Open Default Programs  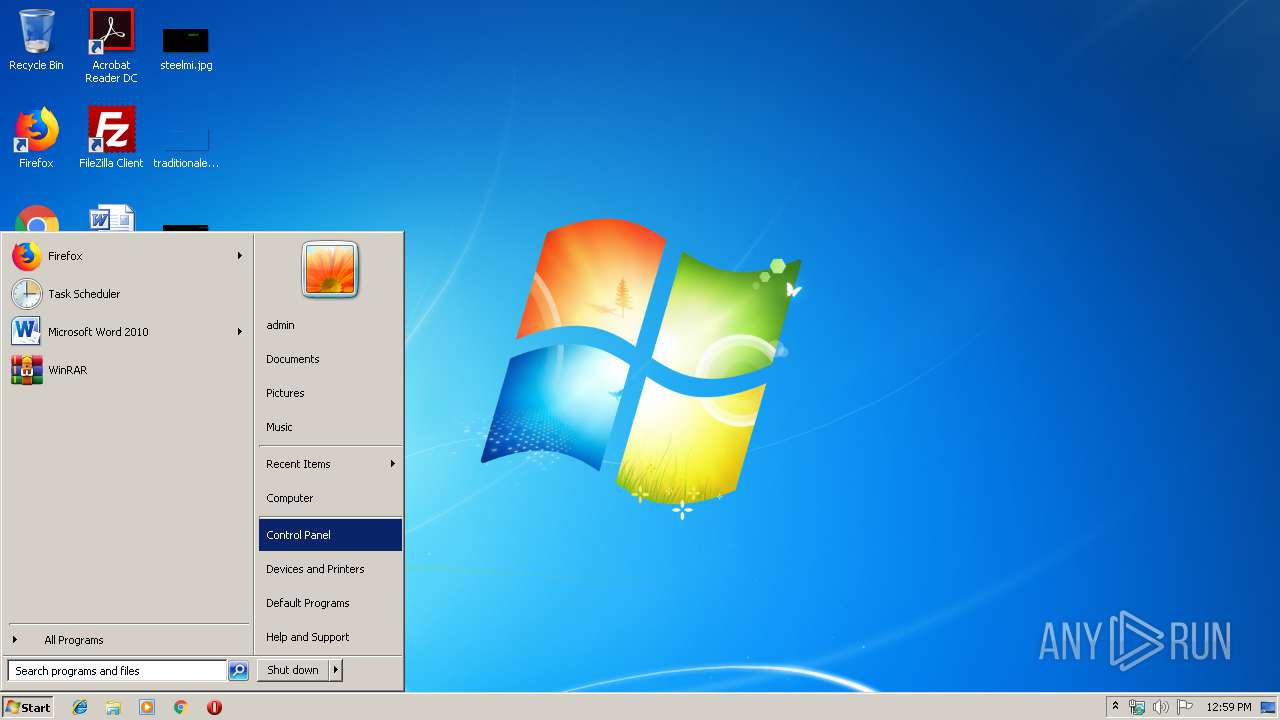(x=330, y=603)
